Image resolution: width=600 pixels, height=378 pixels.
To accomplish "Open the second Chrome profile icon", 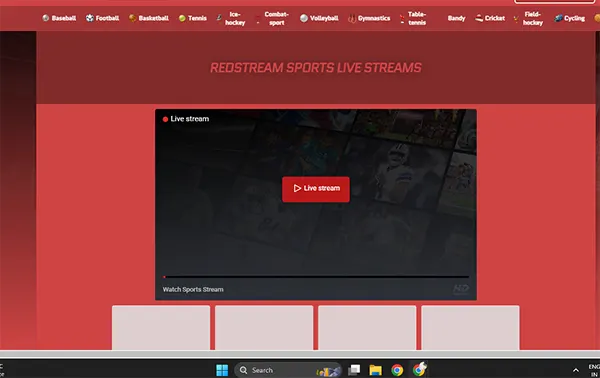I will click(x=419, y=370).
